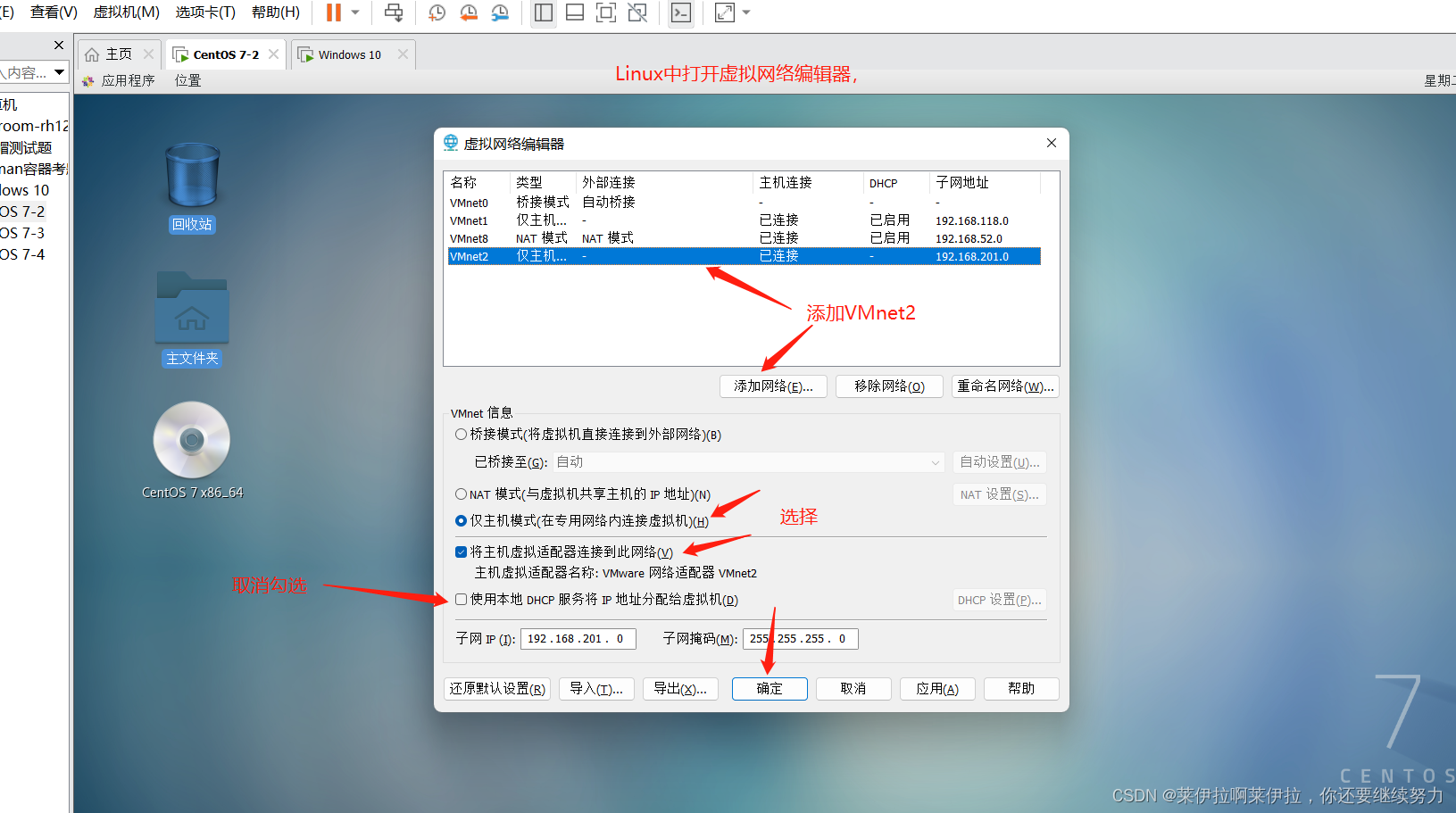
Task: Click the 子网掩码 input field
Action: pyautogui.click(x=800, y=639)
